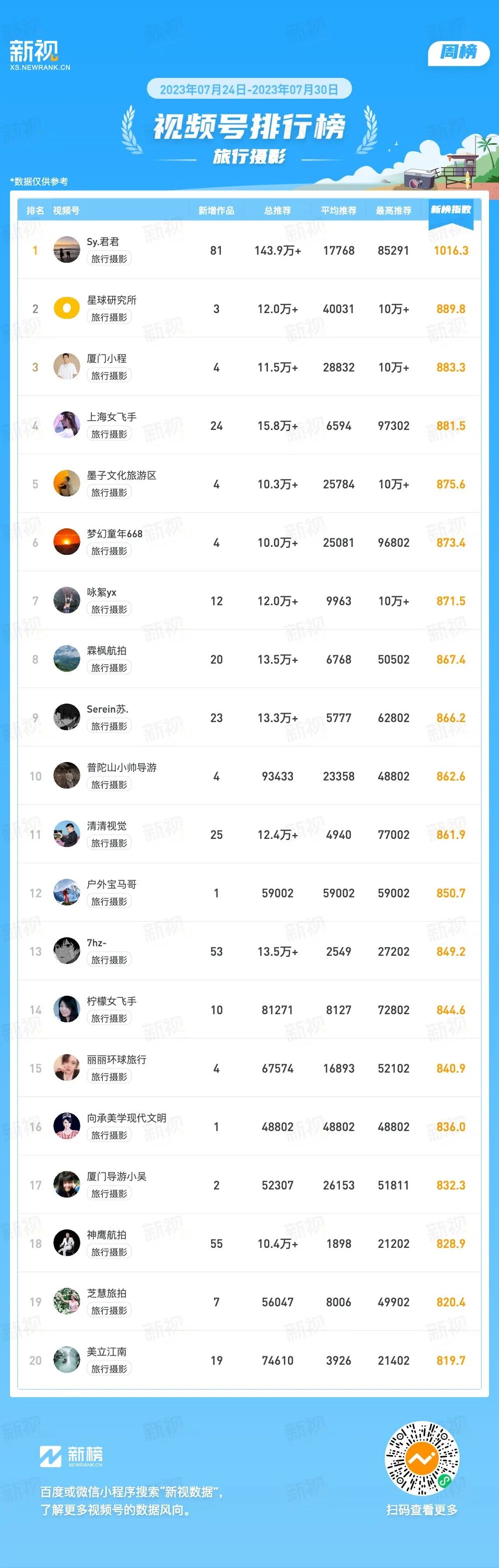Click the date range 2023年07月24日-07月30日 pill

coord(249,89)
